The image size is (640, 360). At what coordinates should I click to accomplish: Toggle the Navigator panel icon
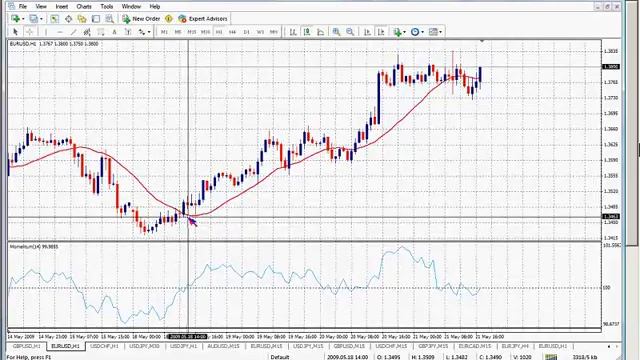click(82, 19)
